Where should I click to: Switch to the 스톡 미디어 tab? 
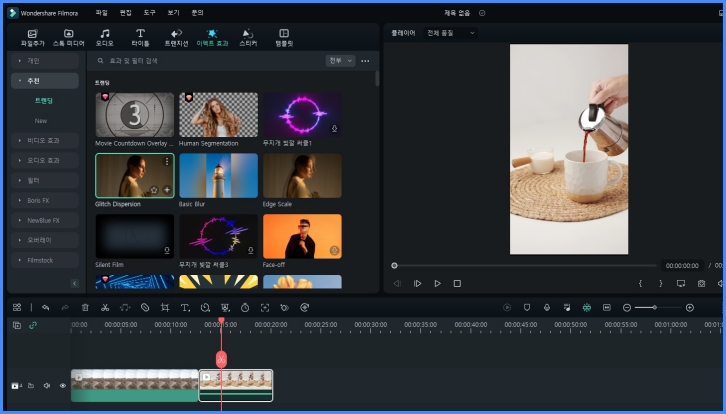click(x=69, y=38)
